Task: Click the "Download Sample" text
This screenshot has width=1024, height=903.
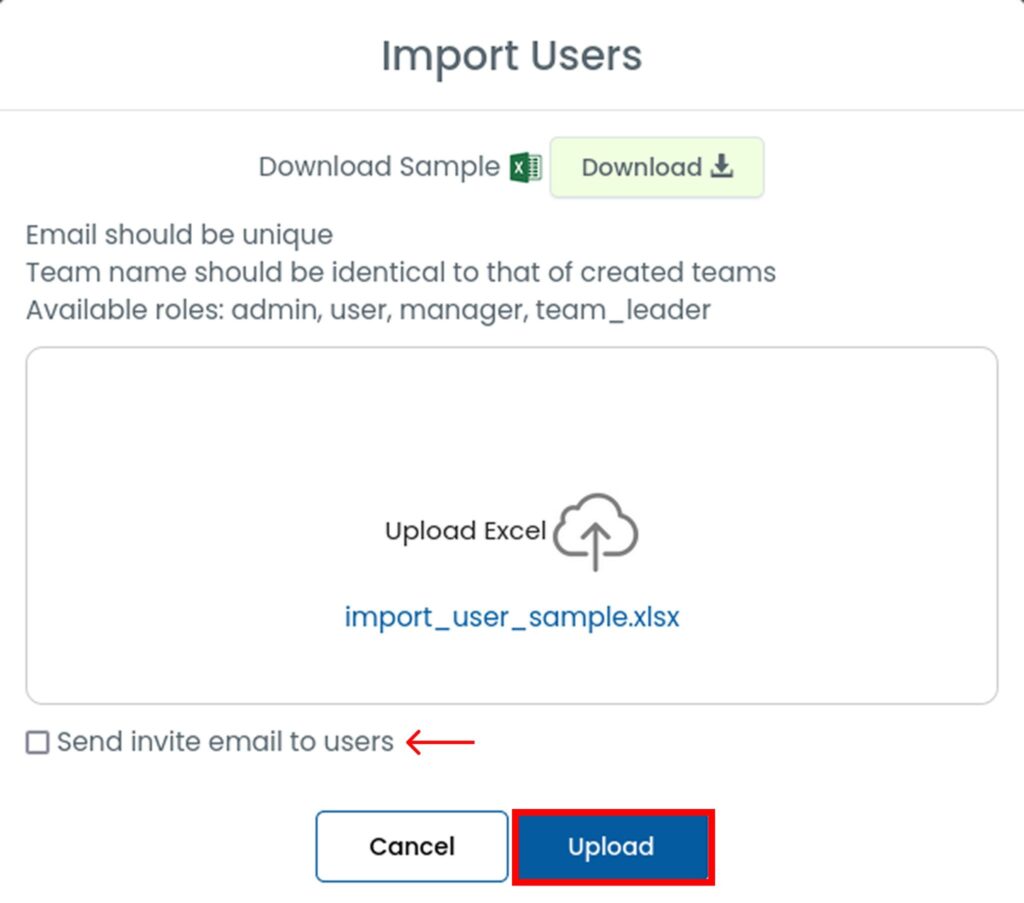Action: [x=379, y=167]
